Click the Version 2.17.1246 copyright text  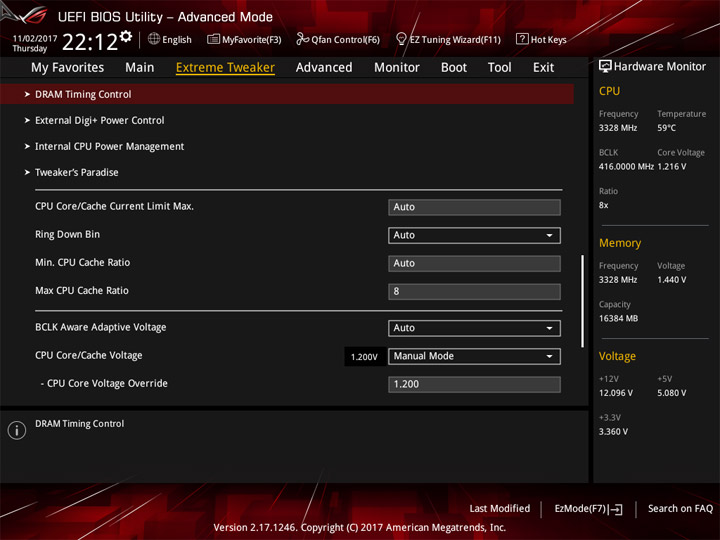click(360, 528)
